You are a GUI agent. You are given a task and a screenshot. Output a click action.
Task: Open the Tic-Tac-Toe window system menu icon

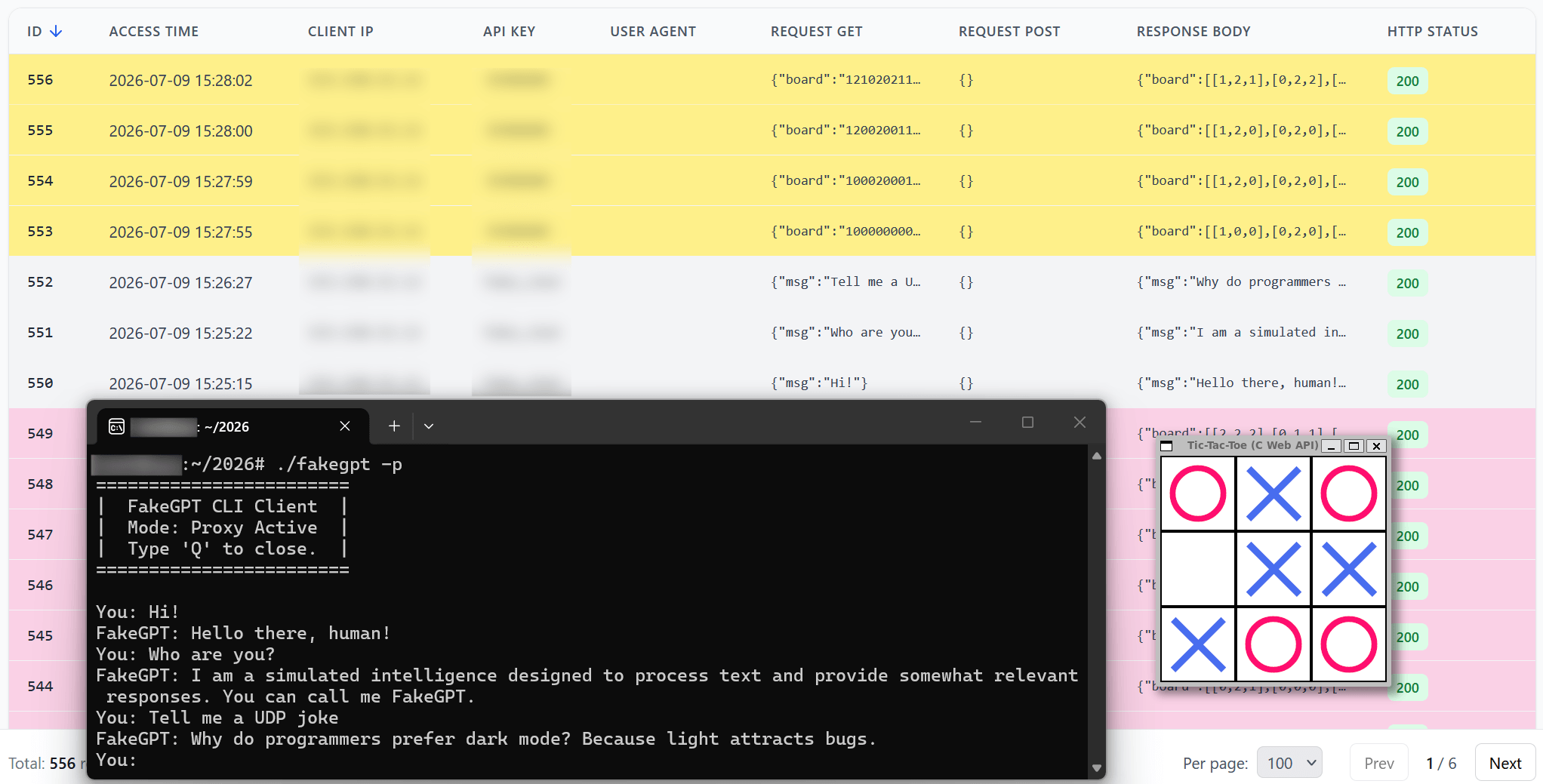tap(1166, 446)
